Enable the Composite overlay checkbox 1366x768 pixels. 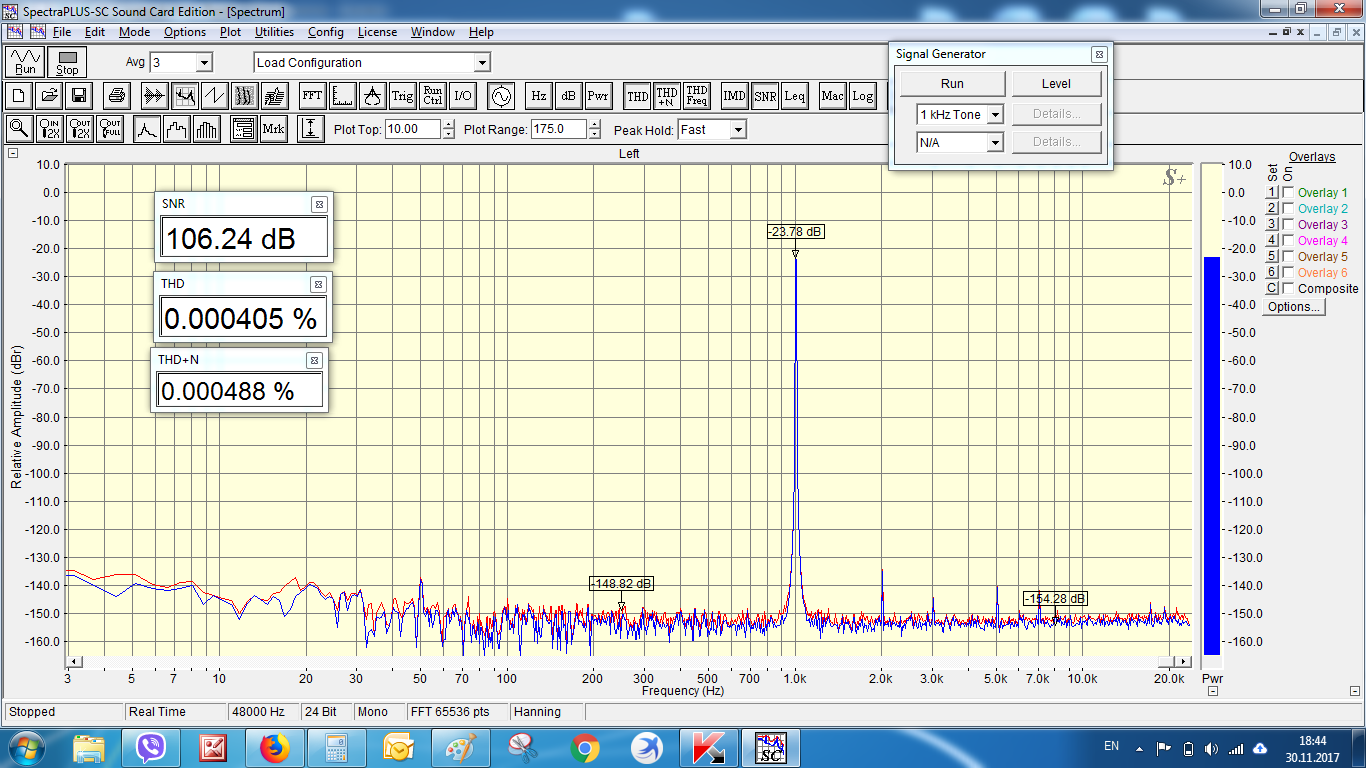point(1288,289)
